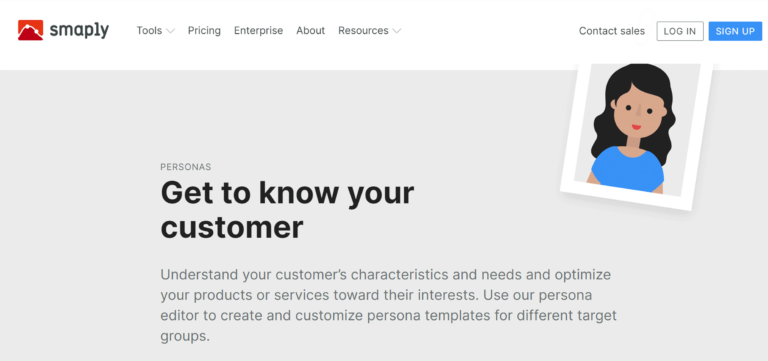Click the LOG IN button
This screenshot has height=361, width=768.
coord(680,31)
